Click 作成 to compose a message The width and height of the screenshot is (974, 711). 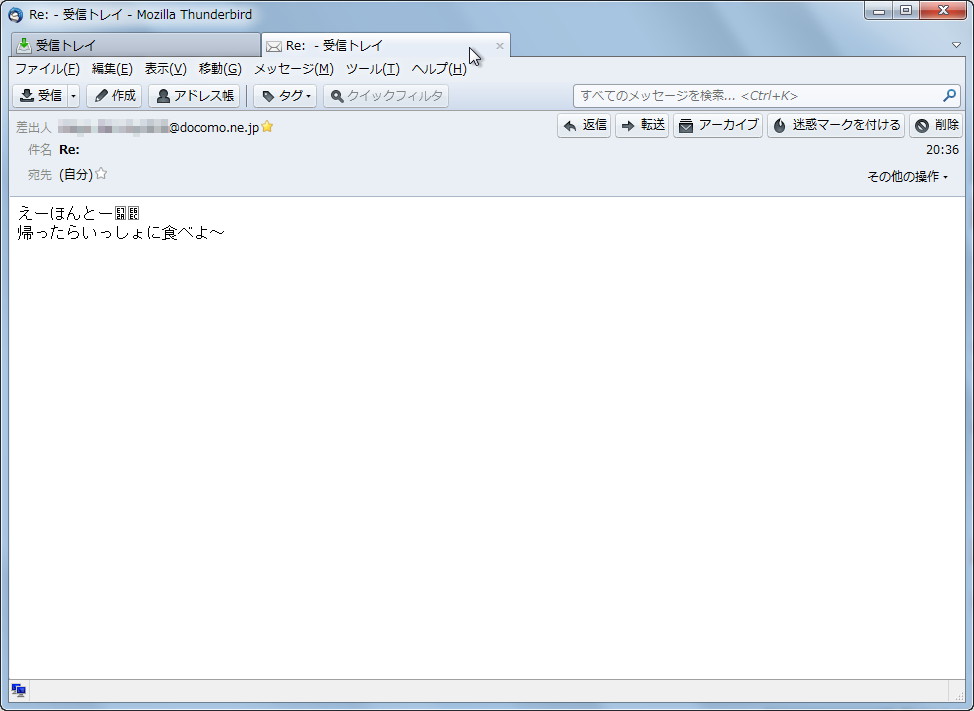click(x=115, y=96)
